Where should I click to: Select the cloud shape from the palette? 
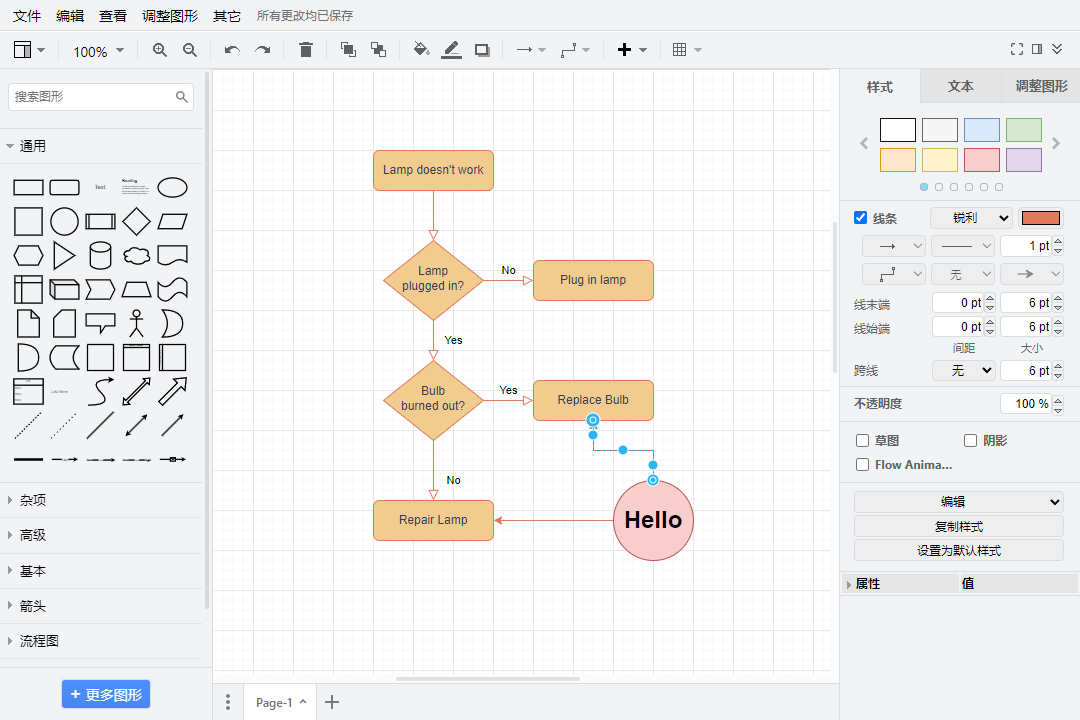click(136, 256)
